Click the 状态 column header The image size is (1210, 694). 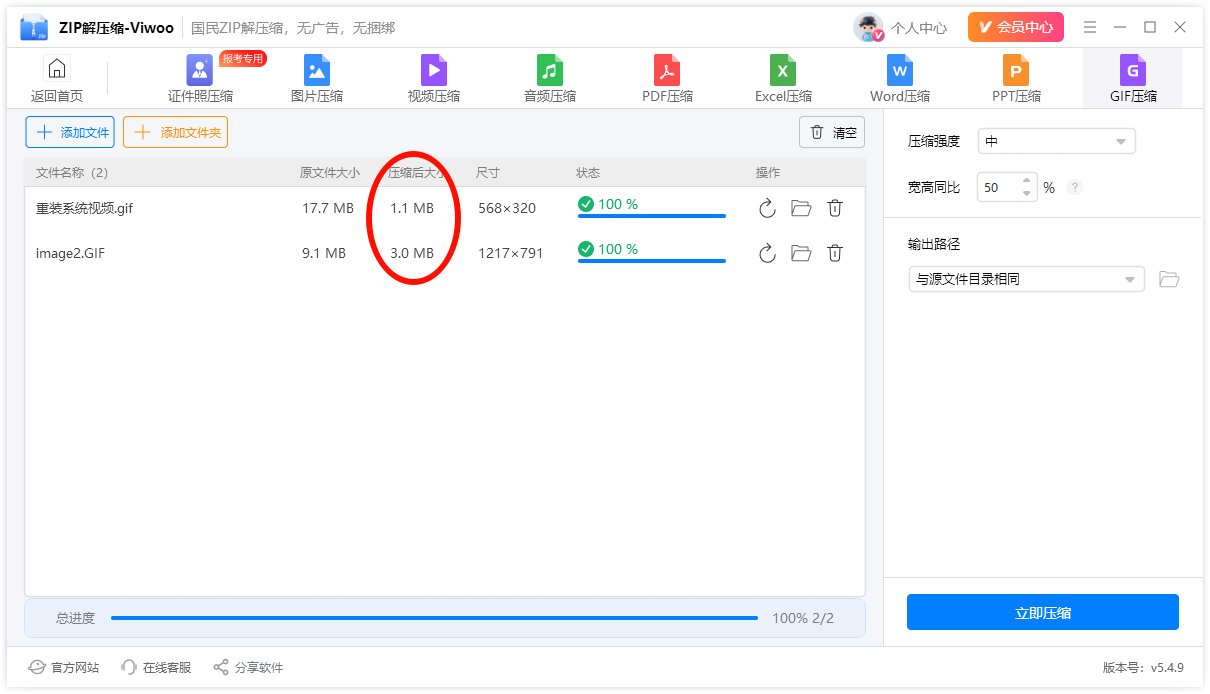click(x=588, y=173)
